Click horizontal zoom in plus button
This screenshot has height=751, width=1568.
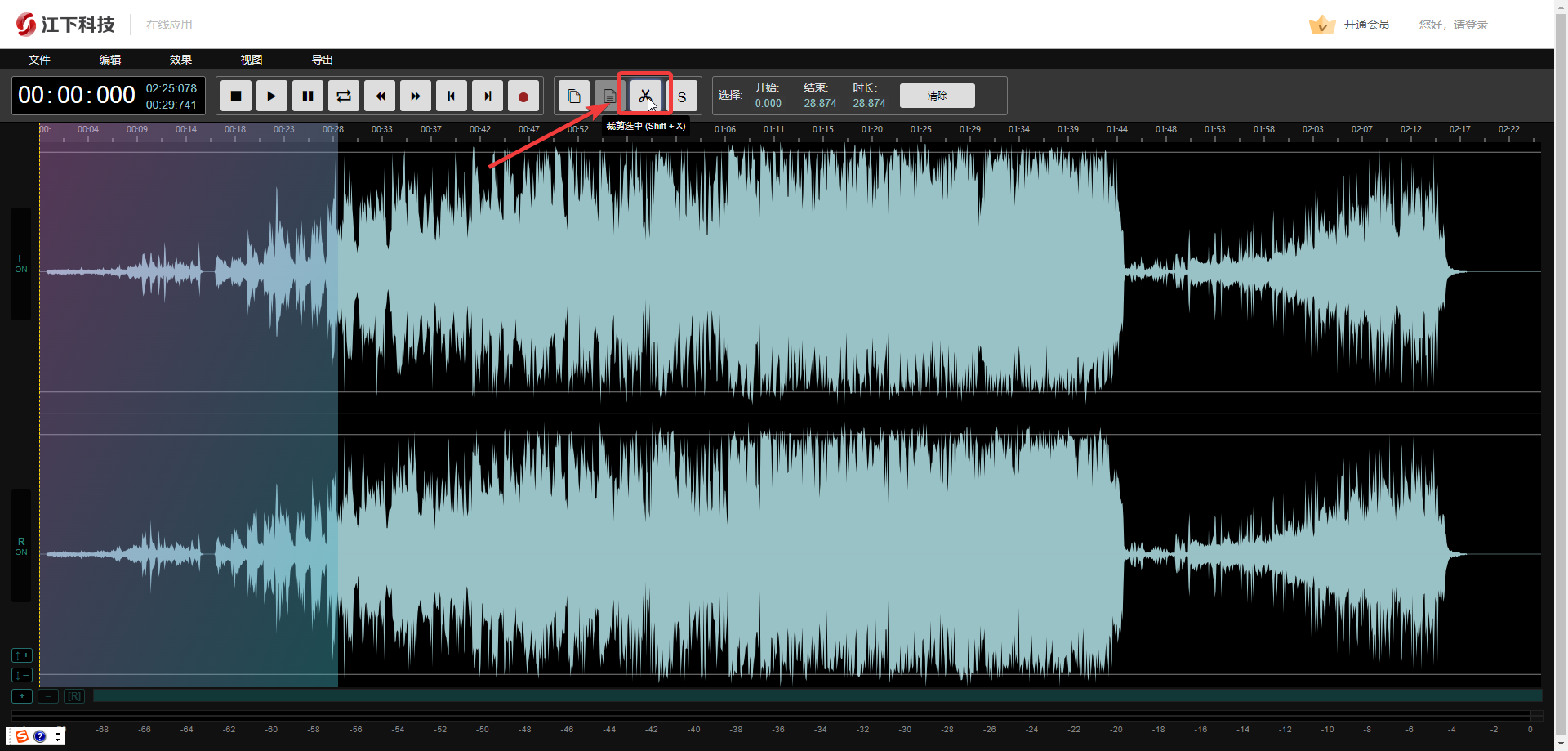[22, 696]
